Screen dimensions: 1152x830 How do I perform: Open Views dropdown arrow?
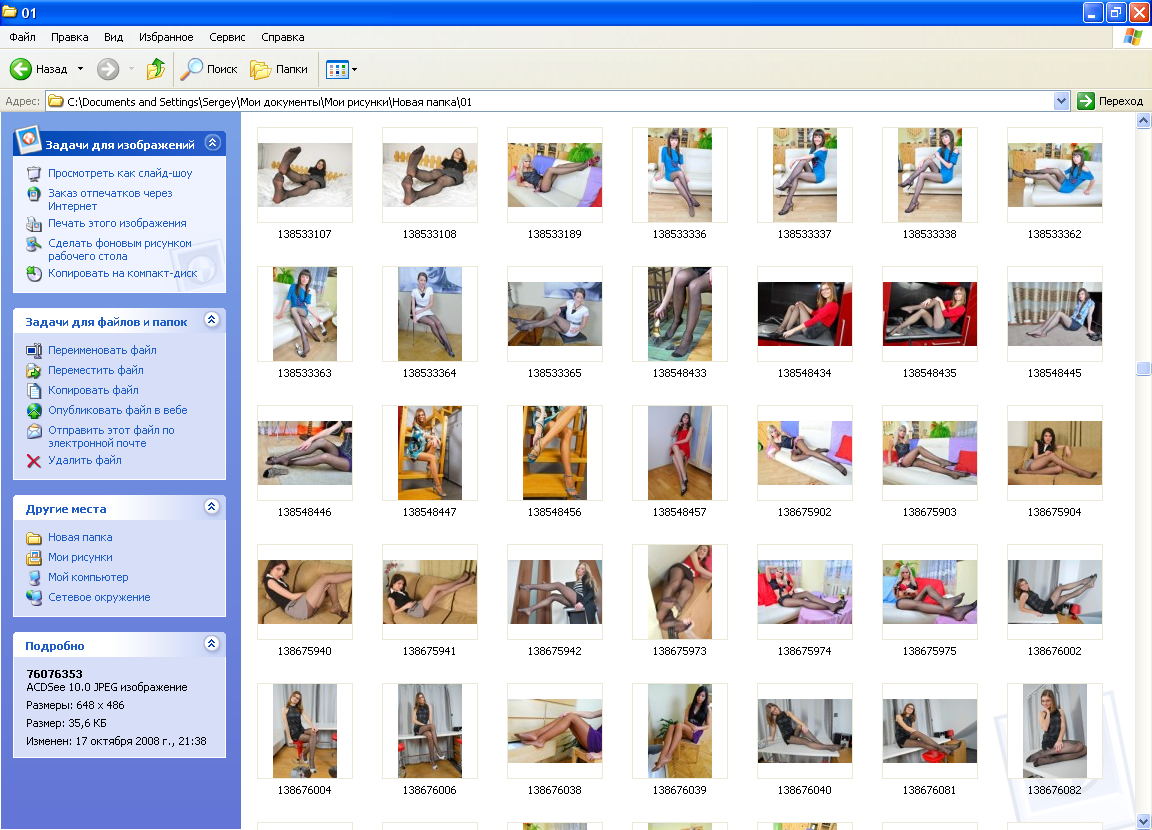coord(354,70)
